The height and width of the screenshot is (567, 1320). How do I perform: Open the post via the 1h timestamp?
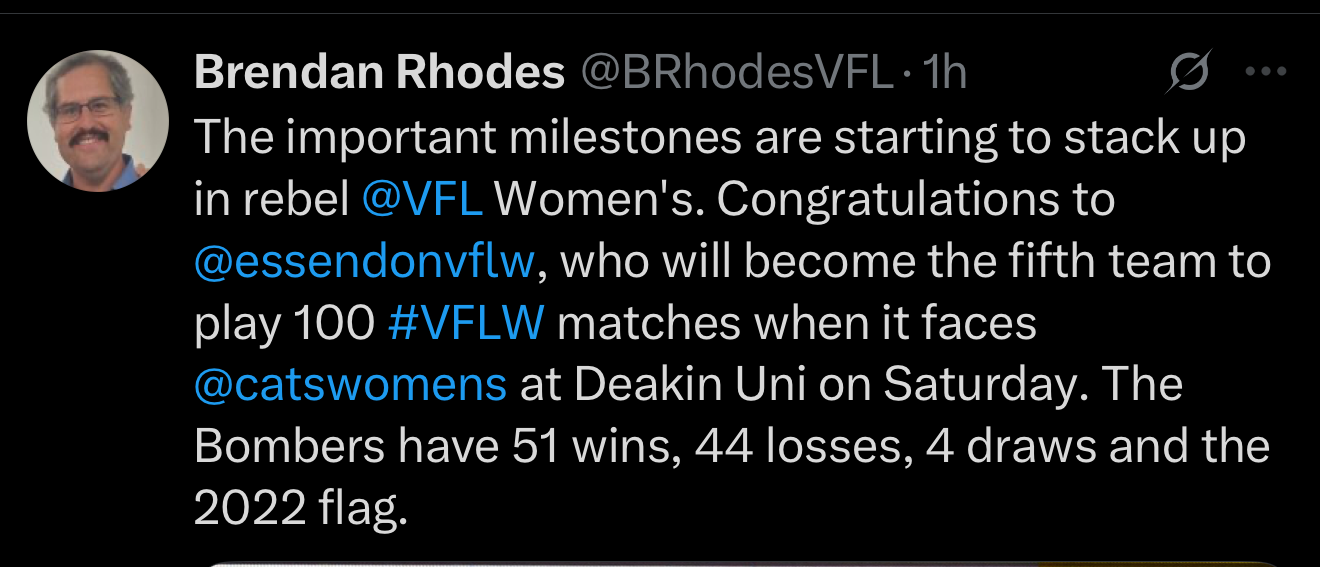pyautogui.click(x=946, y=73)
